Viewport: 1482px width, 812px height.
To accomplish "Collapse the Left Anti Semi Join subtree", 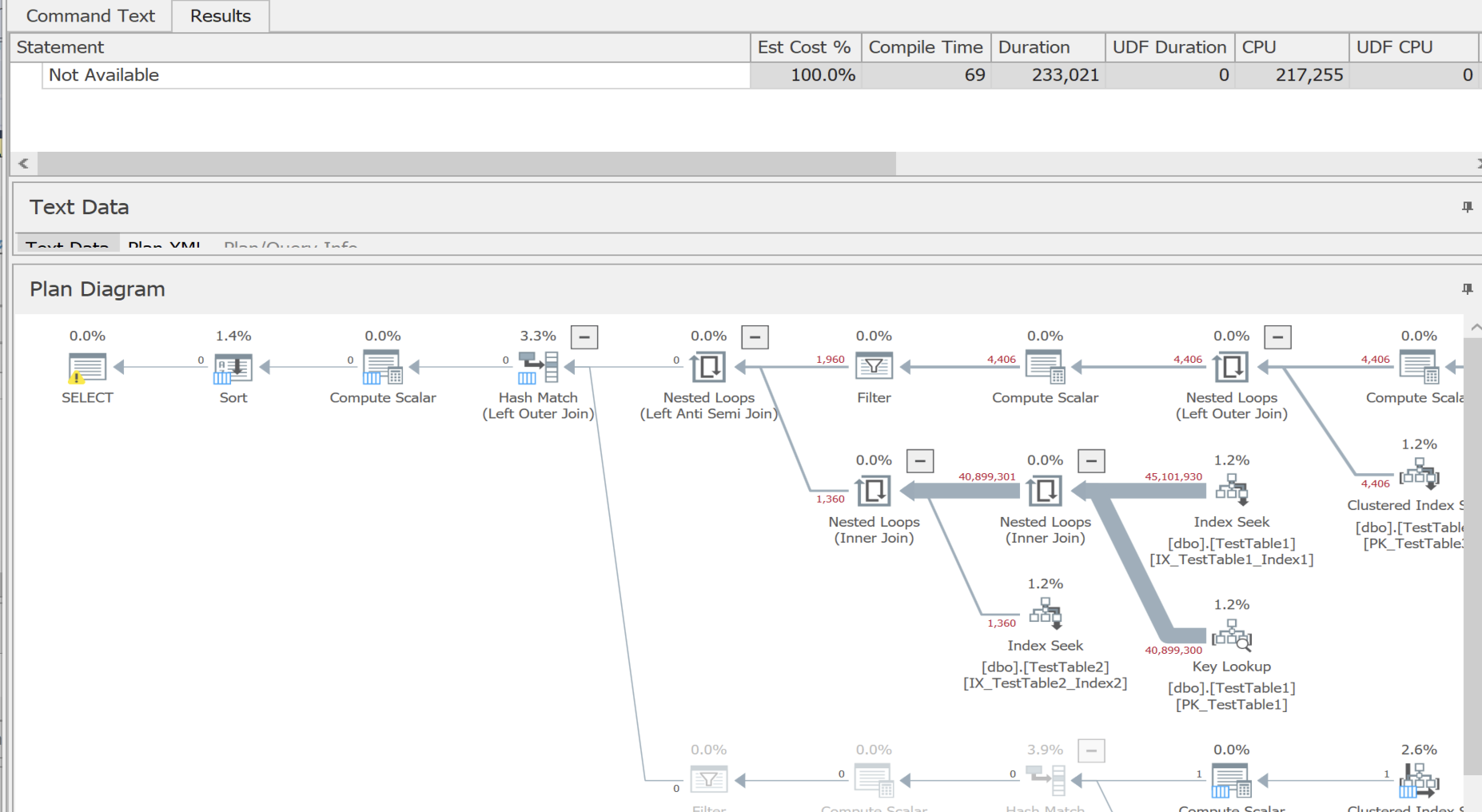I will pos(755,337).
